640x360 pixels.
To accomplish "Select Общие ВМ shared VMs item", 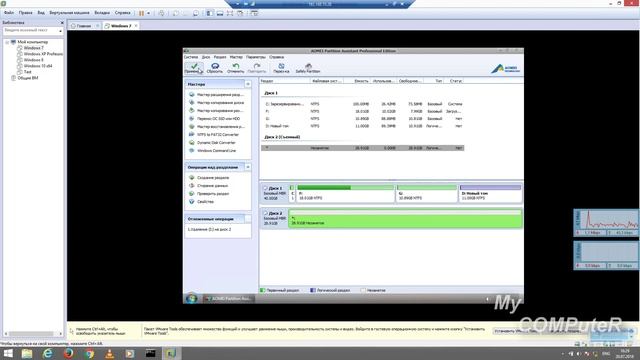I will tap(25, 78).
